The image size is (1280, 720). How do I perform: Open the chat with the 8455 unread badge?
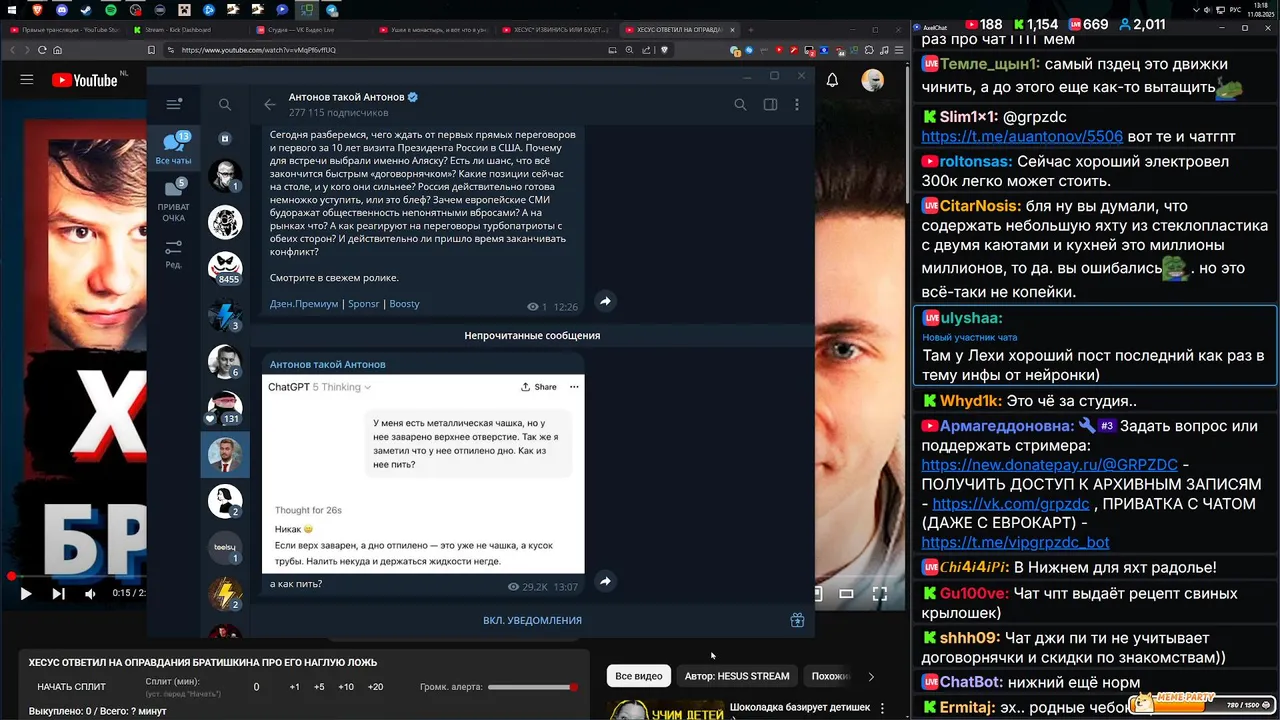pos(225,268)
